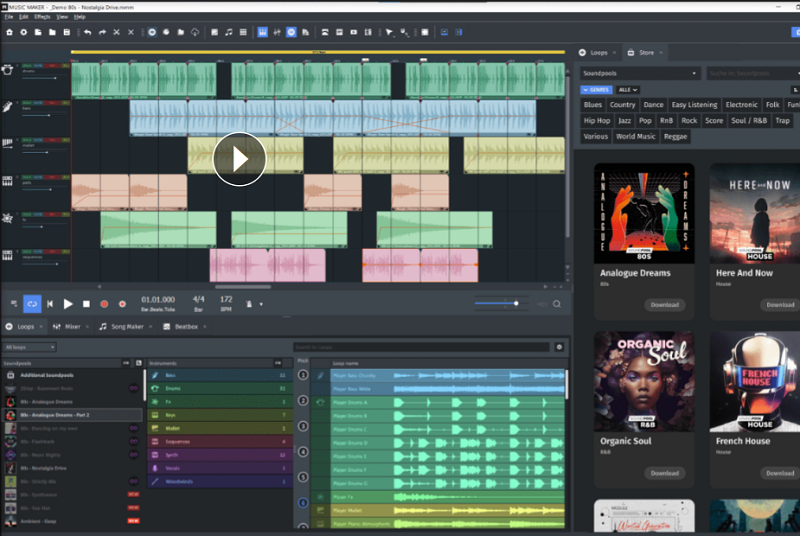Select pitch number 4 circle
Screen dimensions: 800x536
click(x=303, y=451)
